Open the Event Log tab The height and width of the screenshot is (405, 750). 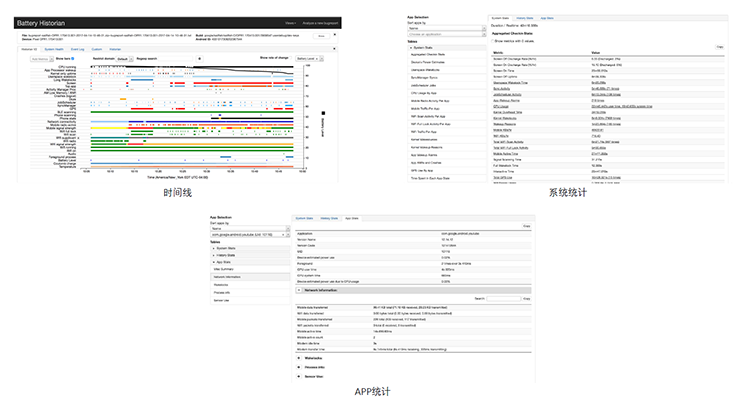(x=77, y=49)
